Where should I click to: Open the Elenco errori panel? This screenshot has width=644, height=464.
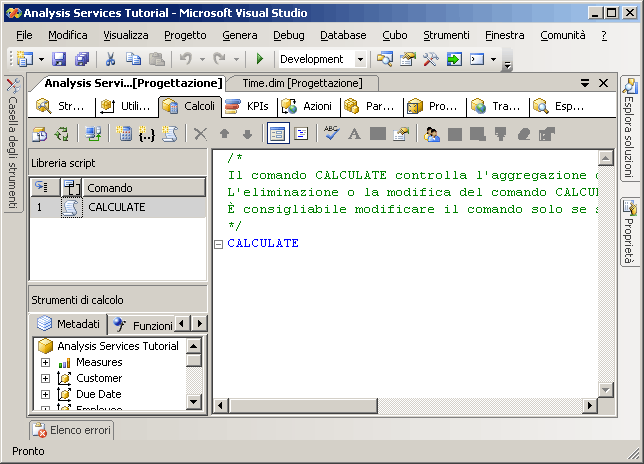72,430
